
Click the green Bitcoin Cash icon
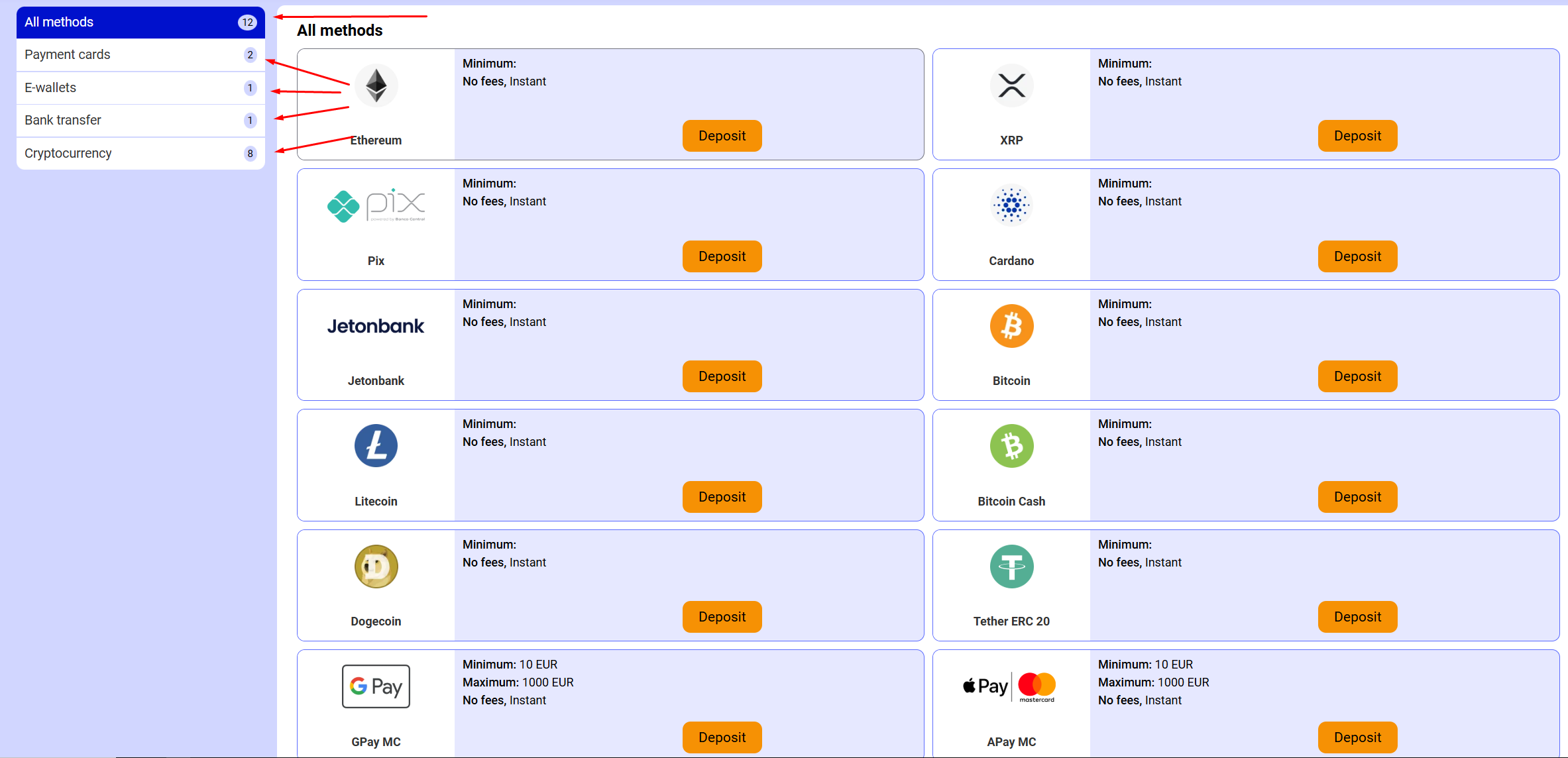1011,446
